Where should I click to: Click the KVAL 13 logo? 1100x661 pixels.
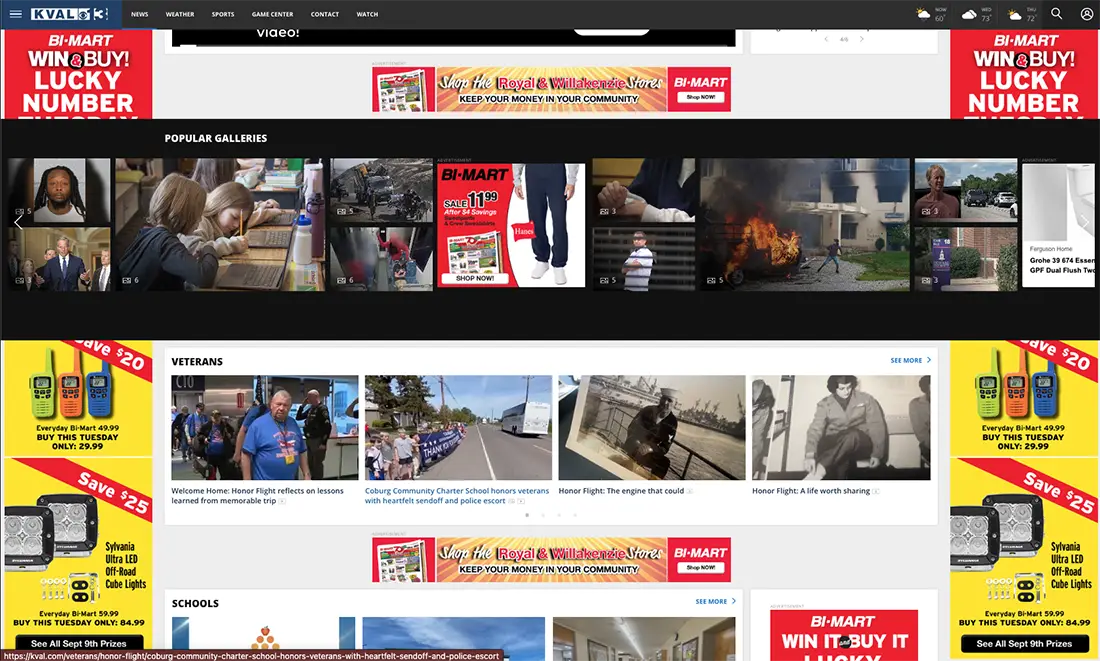(69, 14)
